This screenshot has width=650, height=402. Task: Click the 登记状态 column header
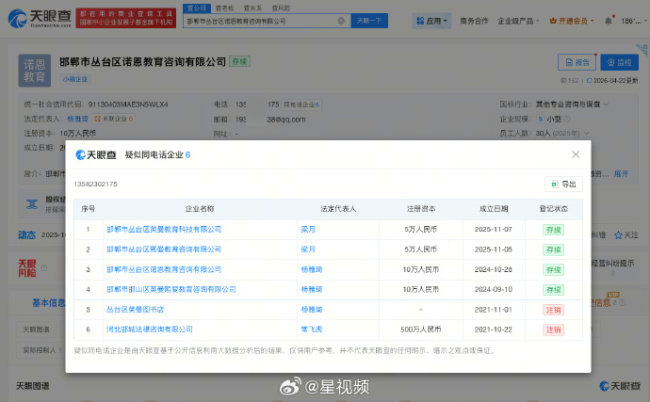click(553, 209)
